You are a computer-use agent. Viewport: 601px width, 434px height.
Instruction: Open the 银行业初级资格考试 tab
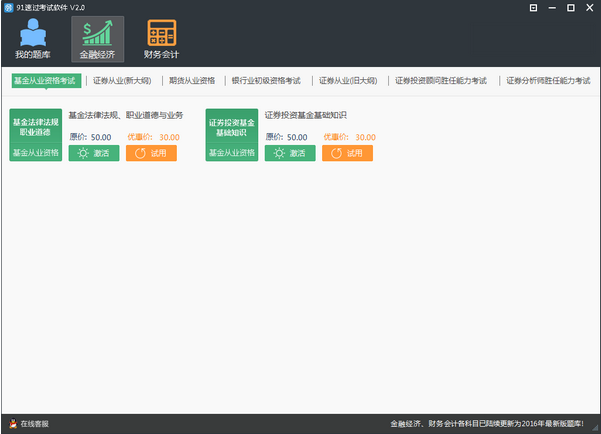click(266, 81)
